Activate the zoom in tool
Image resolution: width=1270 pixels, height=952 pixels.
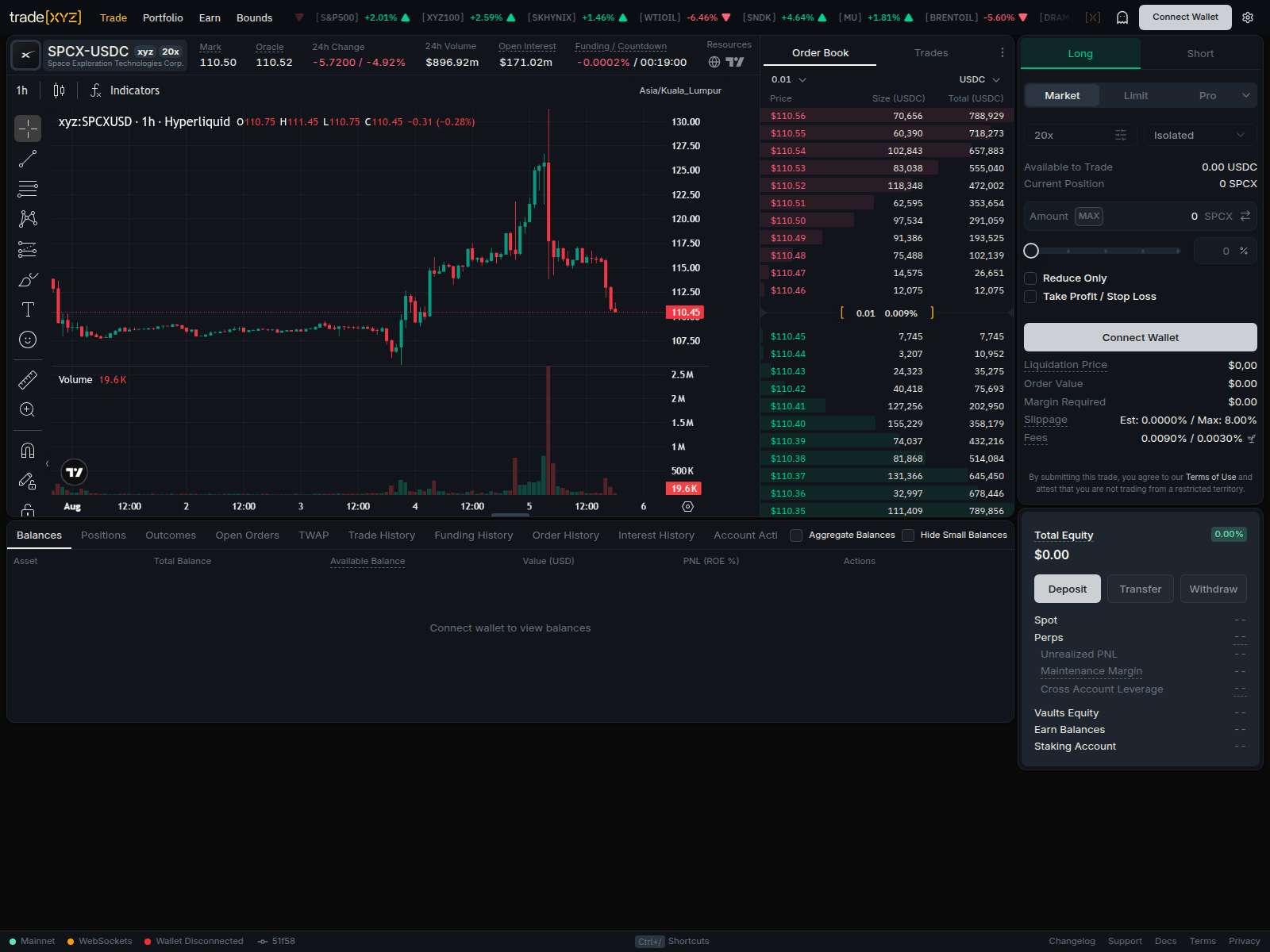coord(28,410)
